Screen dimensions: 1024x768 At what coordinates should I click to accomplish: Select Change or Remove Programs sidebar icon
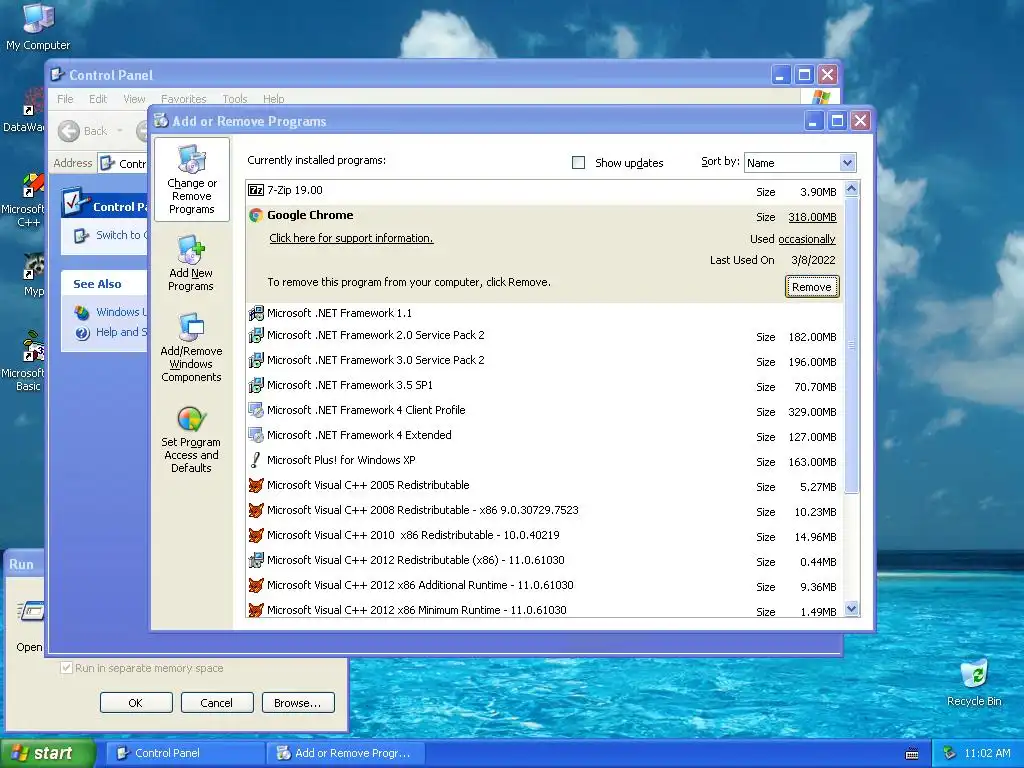[x=191, y=180]
